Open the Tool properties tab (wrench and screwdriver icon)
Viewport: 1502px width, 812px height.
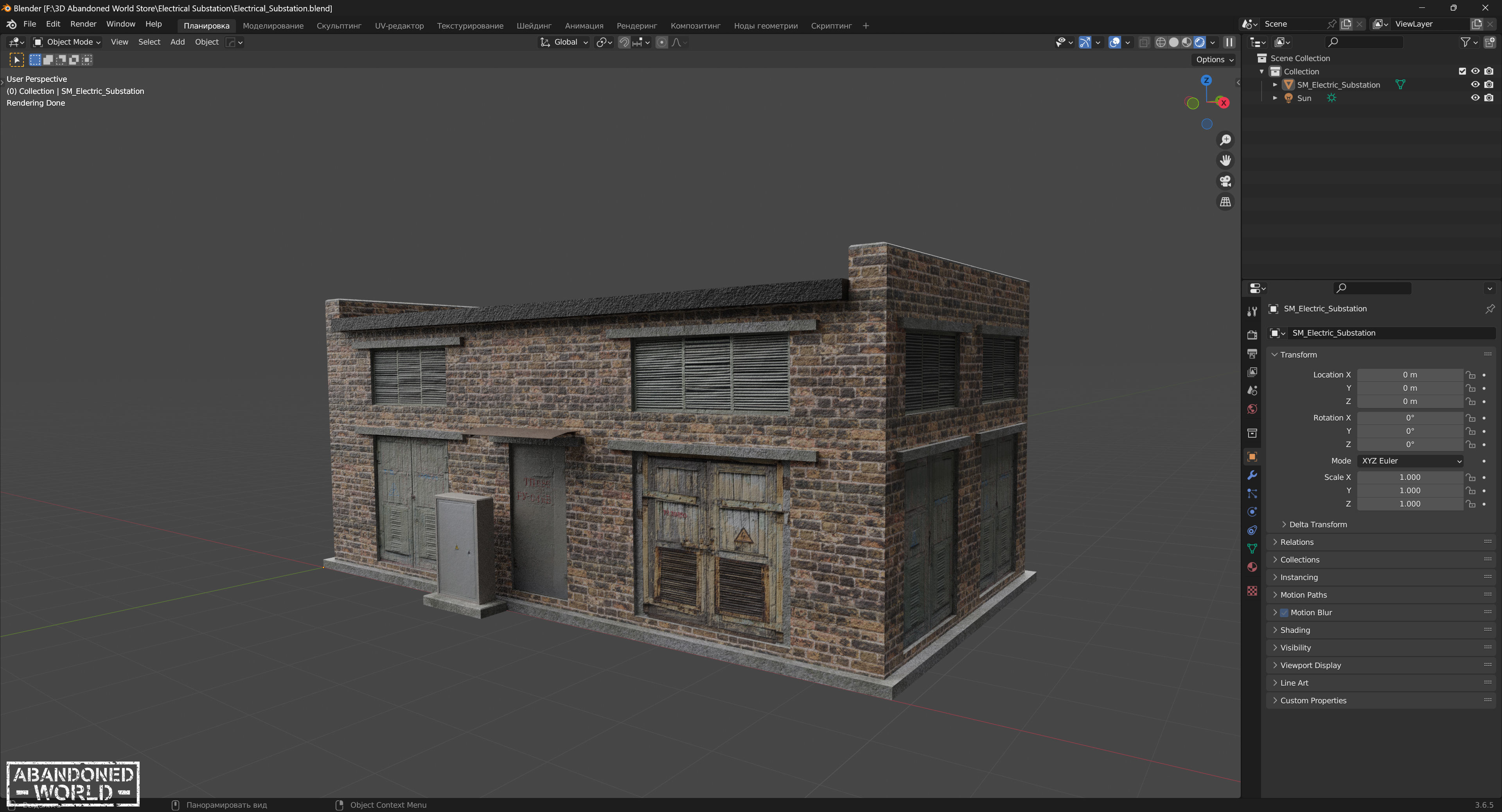coord(1252,311)
